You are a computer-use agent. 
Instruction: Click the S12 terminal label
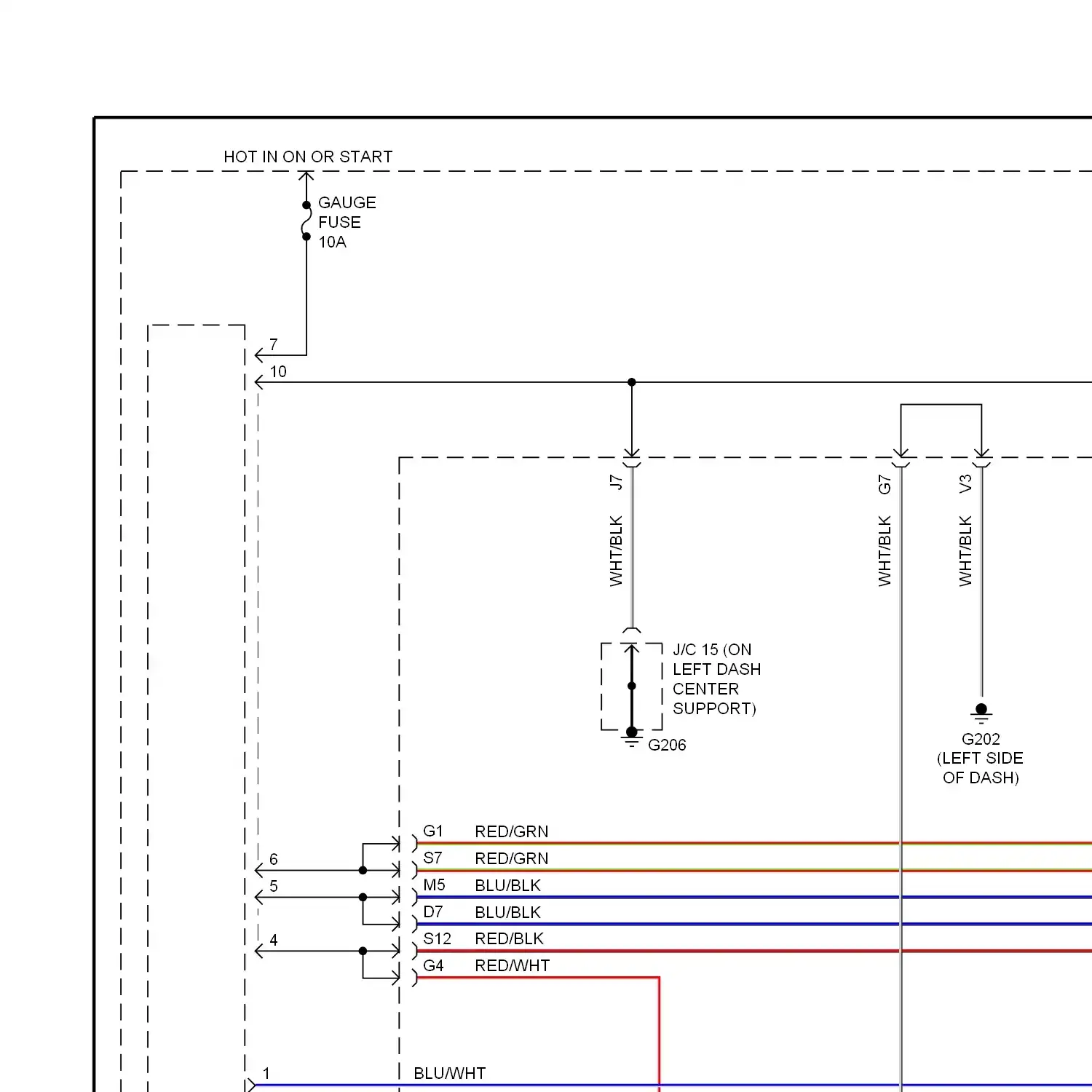pyautogui.click(x=437, y=938)
